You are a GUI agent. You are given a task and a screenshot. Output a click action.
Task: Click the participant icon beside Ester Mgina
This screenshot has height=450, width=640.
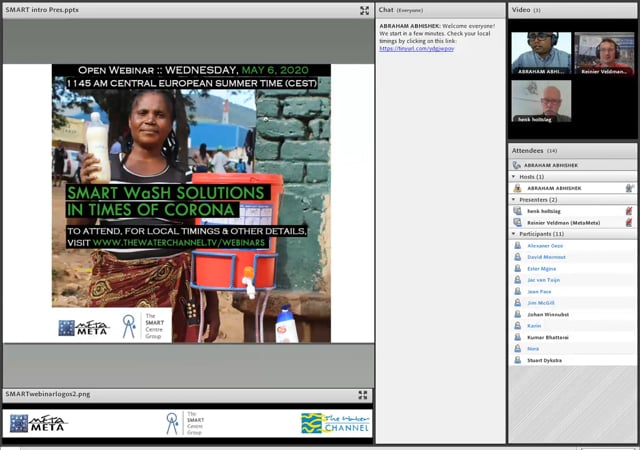pyautogui.click(x=518, y=268)
